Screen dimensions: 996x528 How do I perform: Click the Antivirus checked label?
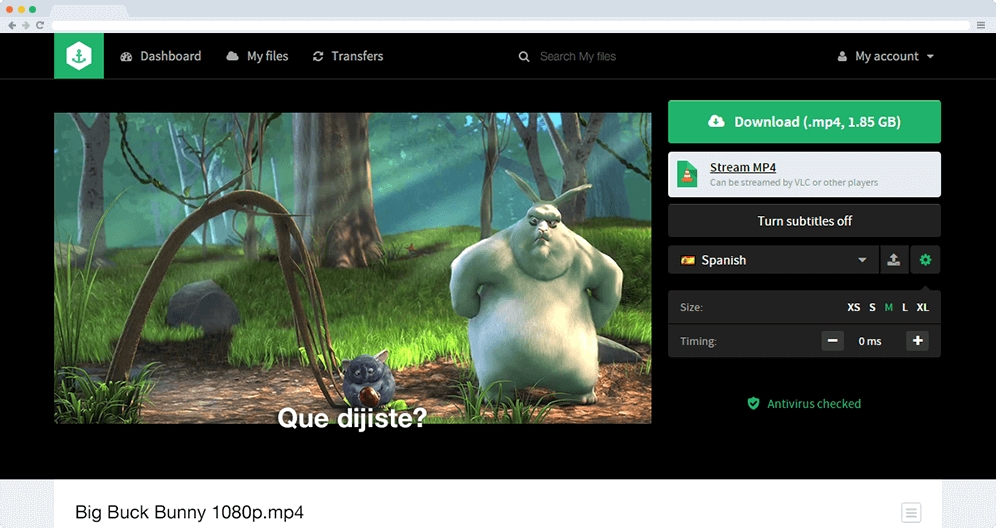tap(814, 403)
